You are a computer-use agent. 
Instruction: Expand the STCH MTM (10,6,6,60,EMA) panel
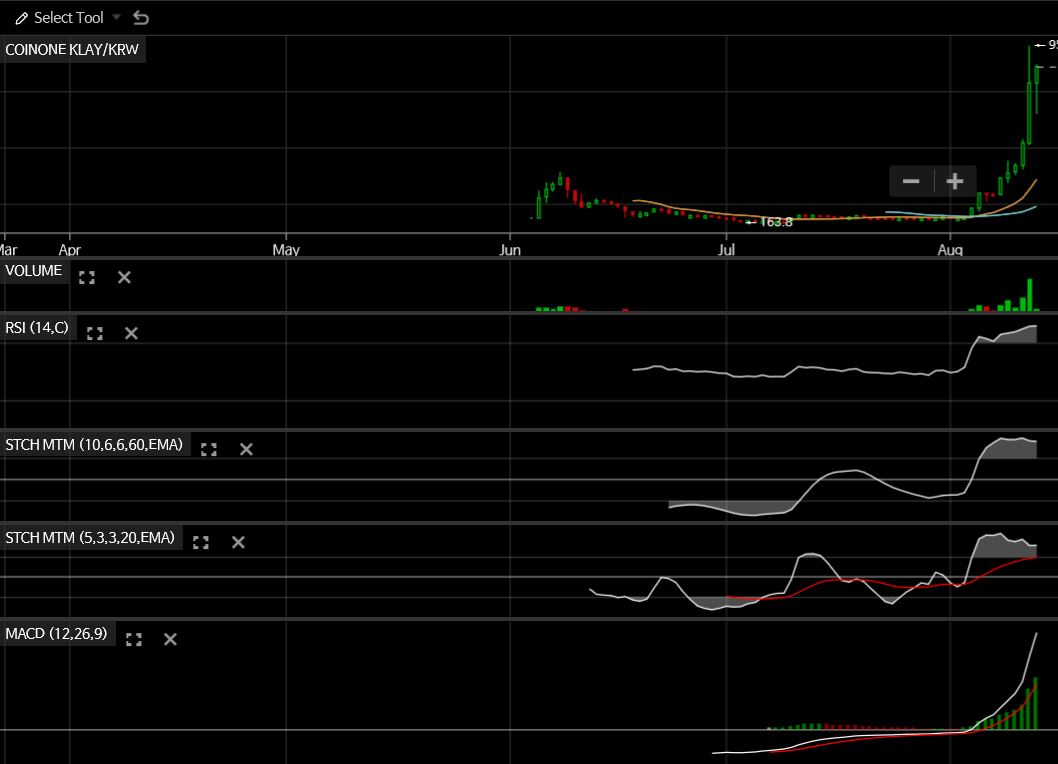[209, 449]
